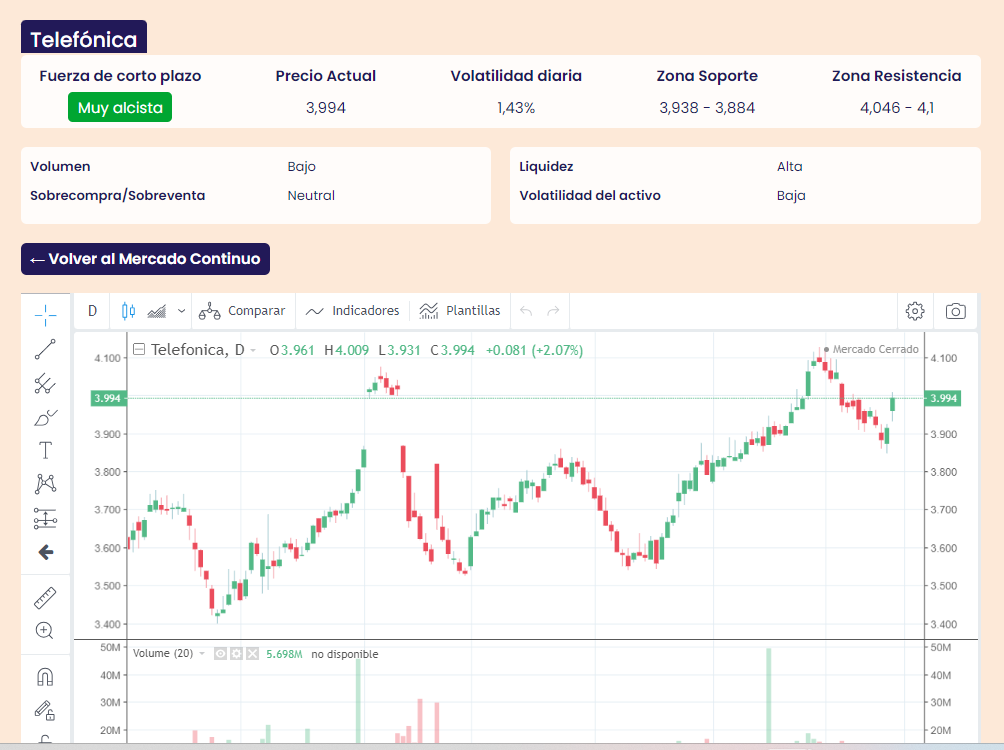Toggle the Volume indicator visibility eye

click(221, 654)
